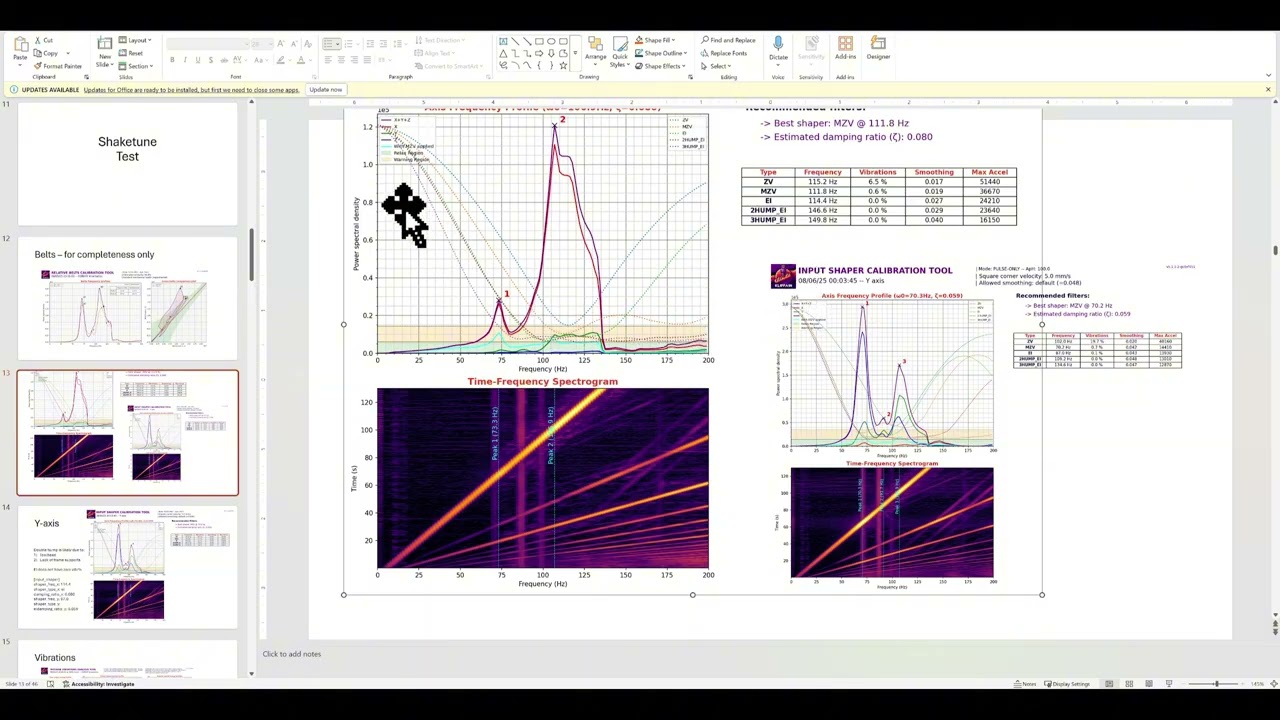
Task: Click the font color swatch
Action: (x=301, y=60)
